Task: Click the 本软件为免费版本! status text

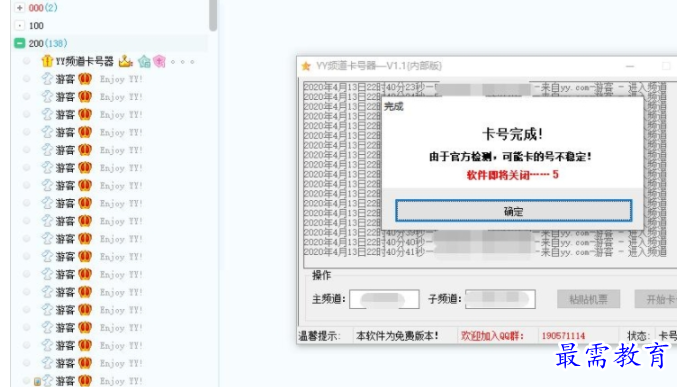Action: point(397,336)
